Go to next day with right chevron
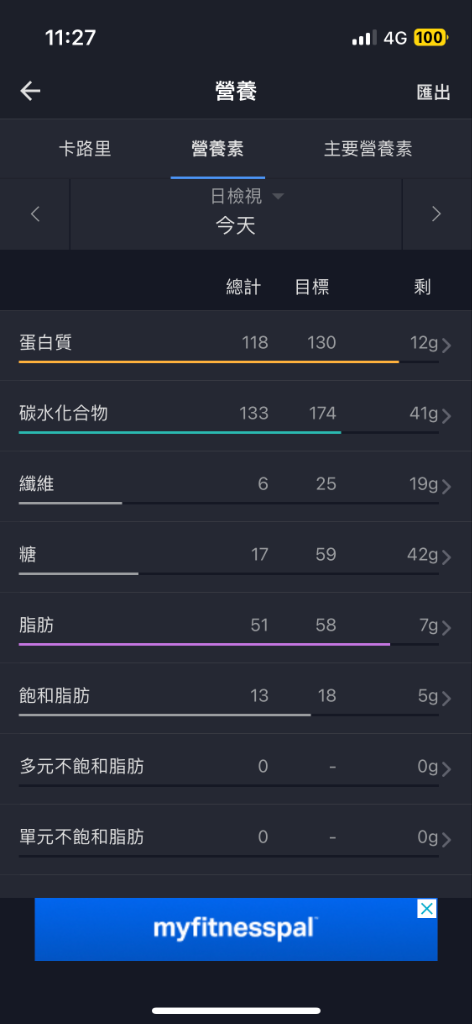Screen dimensions: 472x1024 point(437,214)
